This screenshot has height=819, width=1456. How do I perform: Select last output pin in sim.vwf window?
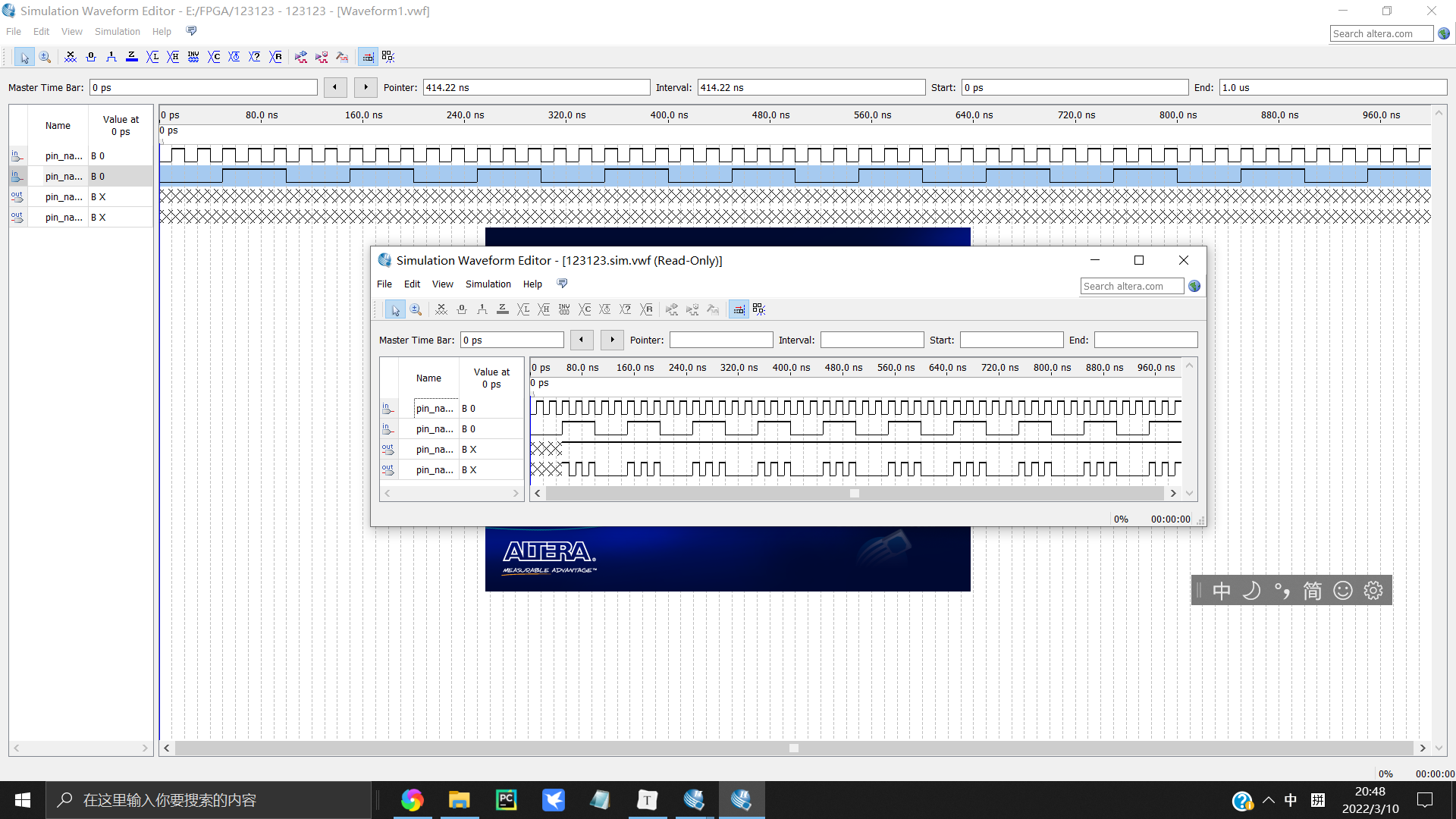coord(452,469)
